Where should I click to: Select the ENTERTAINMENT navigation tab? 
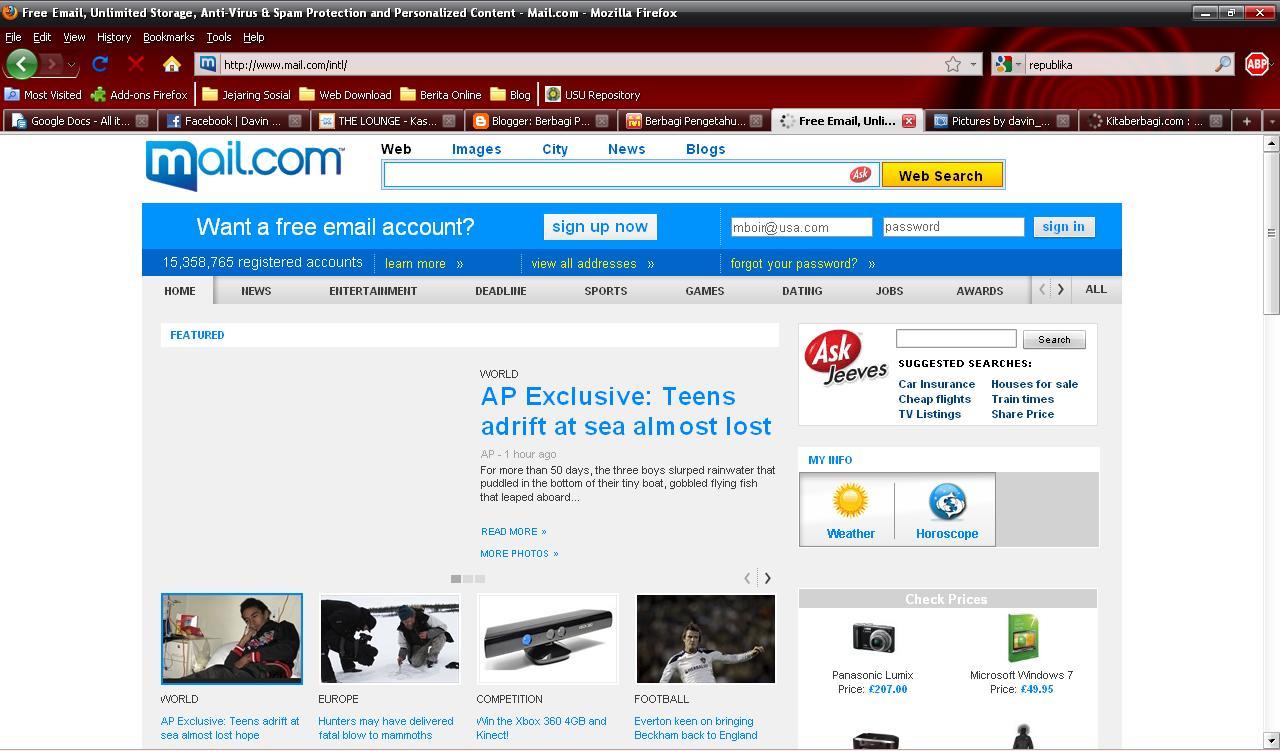373,291
